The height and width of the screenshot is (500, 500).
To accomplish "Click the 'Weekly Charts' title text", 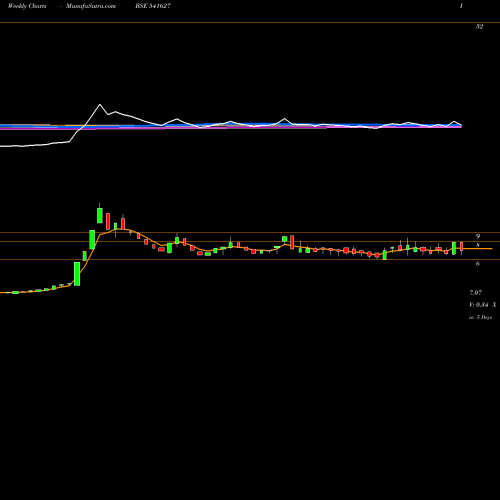I will pos(27,6).
